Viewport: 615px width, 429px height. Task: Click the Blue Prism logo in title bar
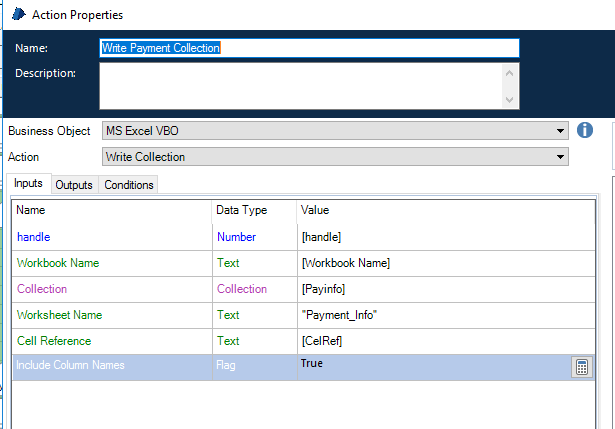click(17, 15)
